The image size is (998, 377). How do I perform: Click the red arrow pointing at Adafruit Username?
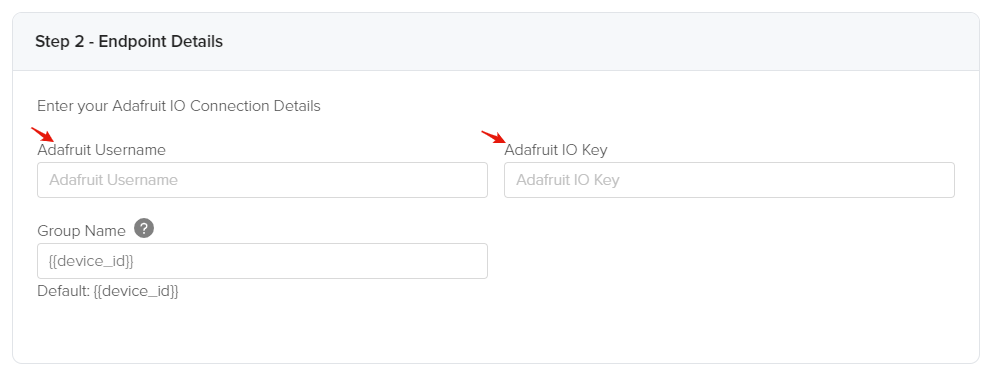43,135
